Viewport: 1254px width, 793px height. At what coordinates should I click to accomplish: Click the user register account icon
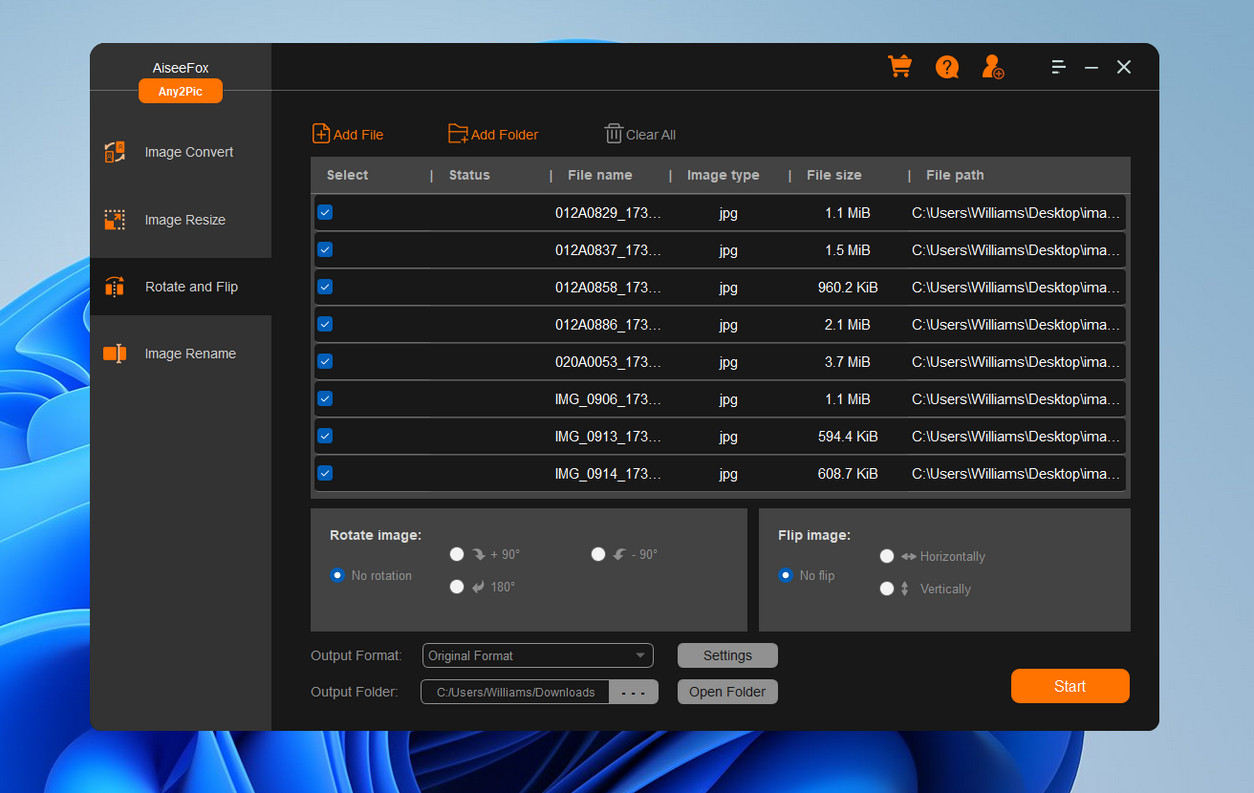coord(992,67)
